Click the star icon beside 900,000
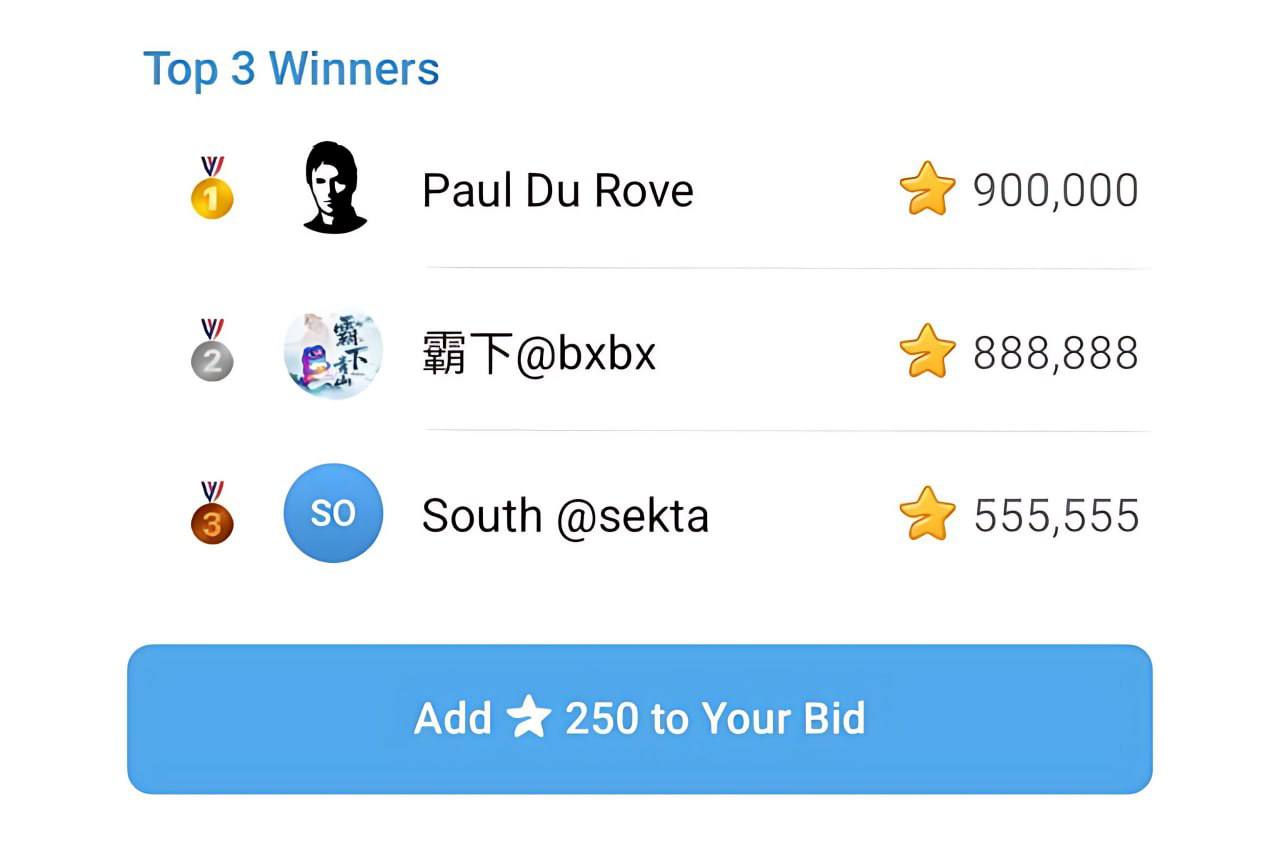 click(x=927, y=190)
